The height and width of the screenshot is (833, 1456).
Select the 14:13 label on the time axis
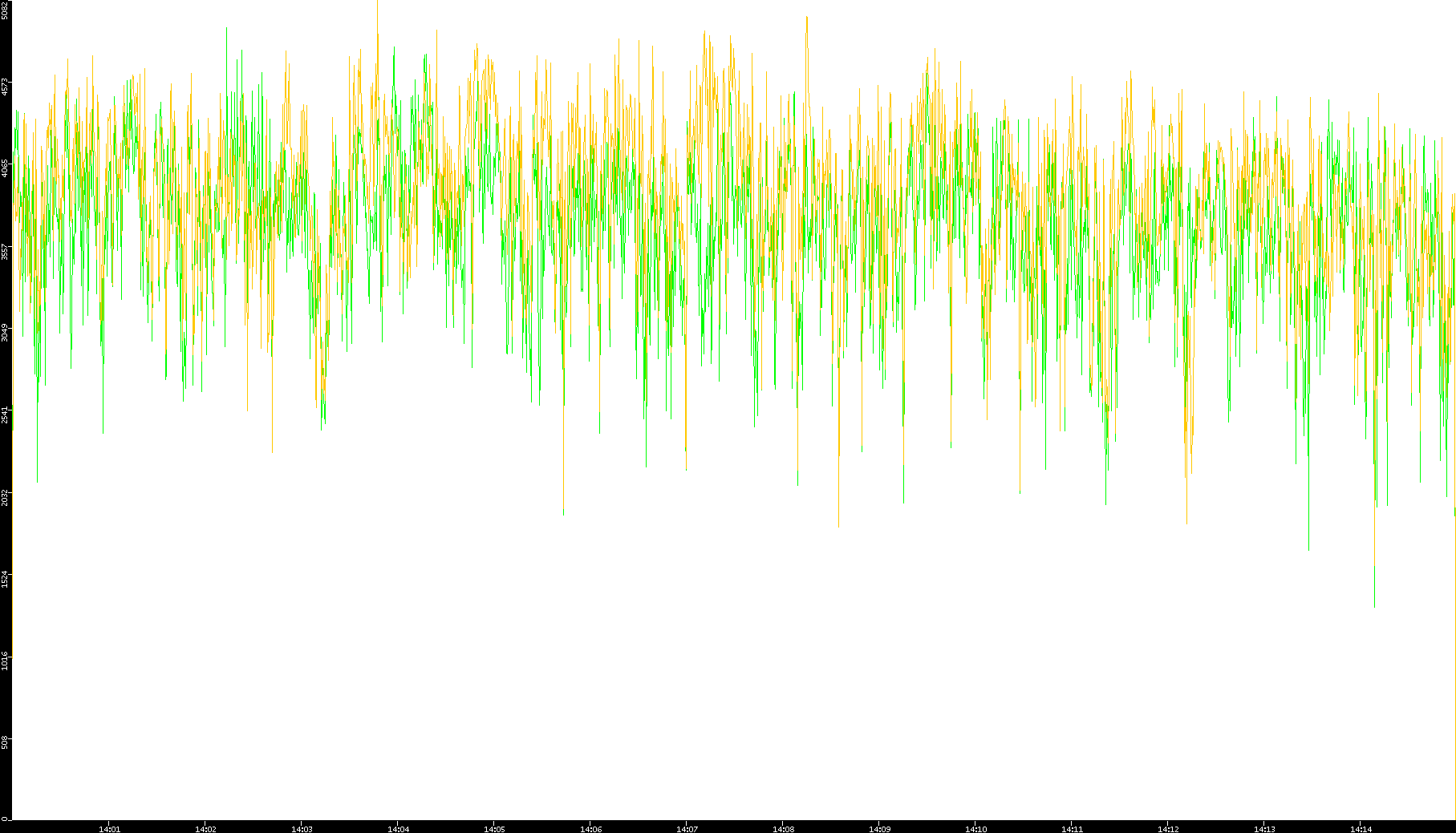pyautogui.click(x=1264, y=829)
